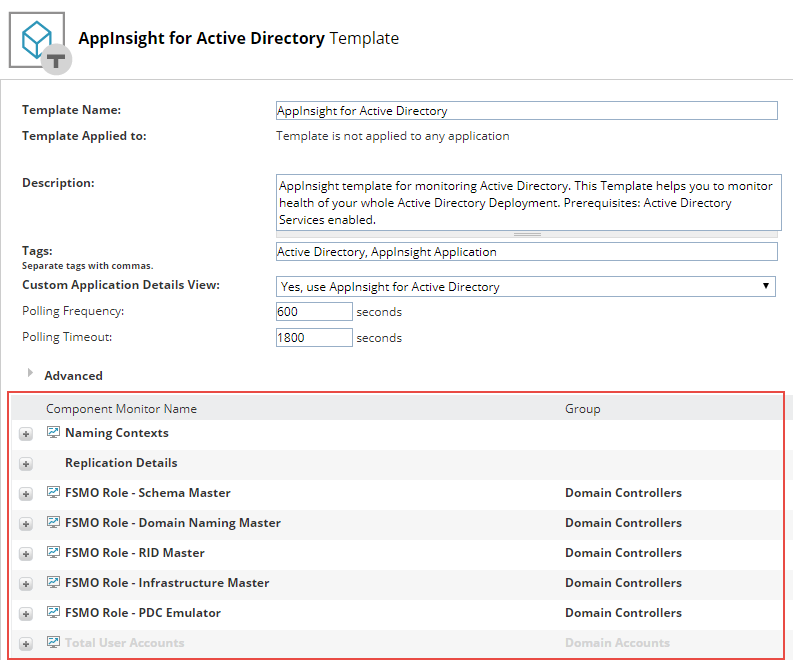
Task: Click the monitor icon beside FSMO Schema Master
Action: tap(54, 493)
